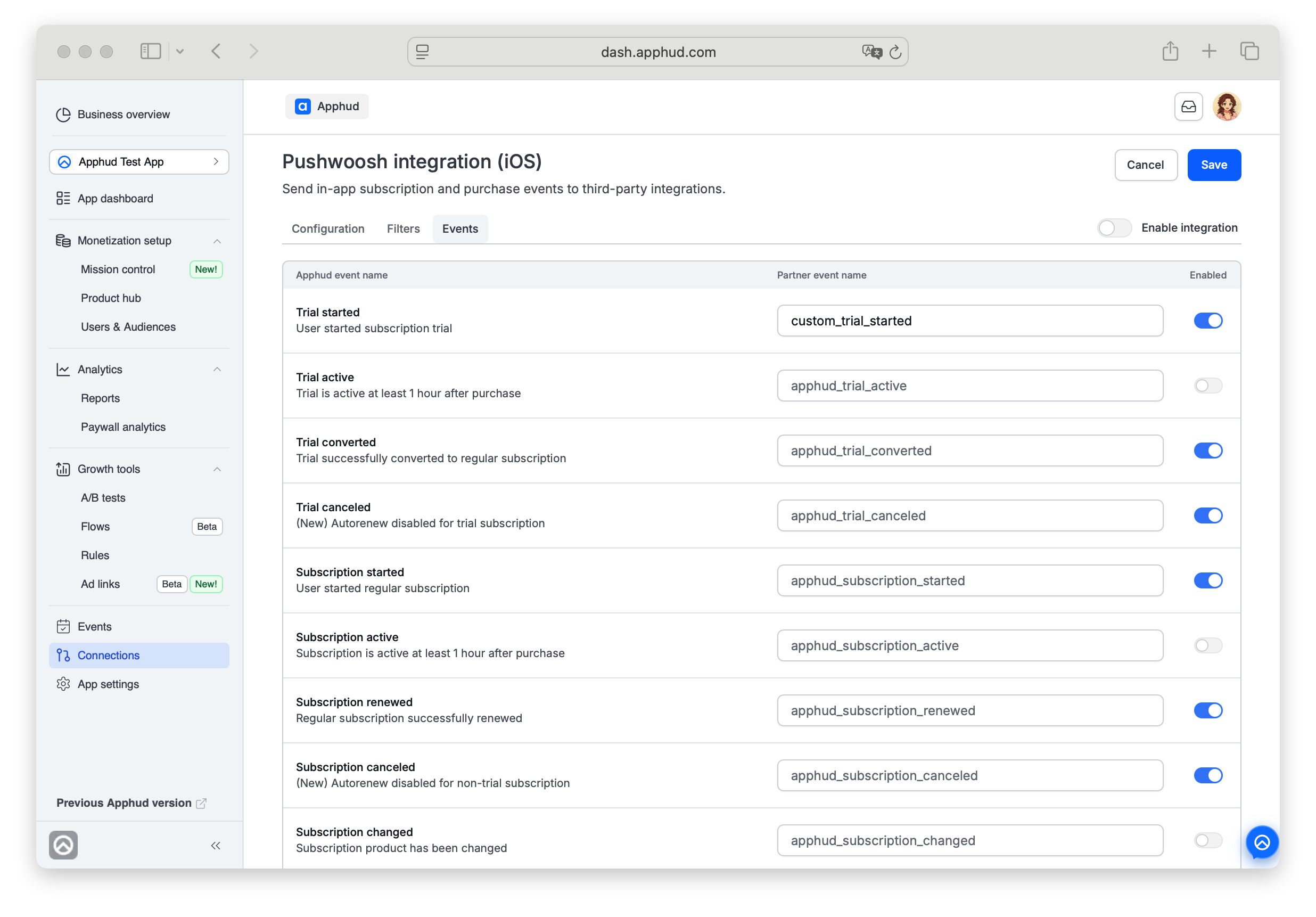Edit the custom_trial_started partner event field

pos(970,321)
